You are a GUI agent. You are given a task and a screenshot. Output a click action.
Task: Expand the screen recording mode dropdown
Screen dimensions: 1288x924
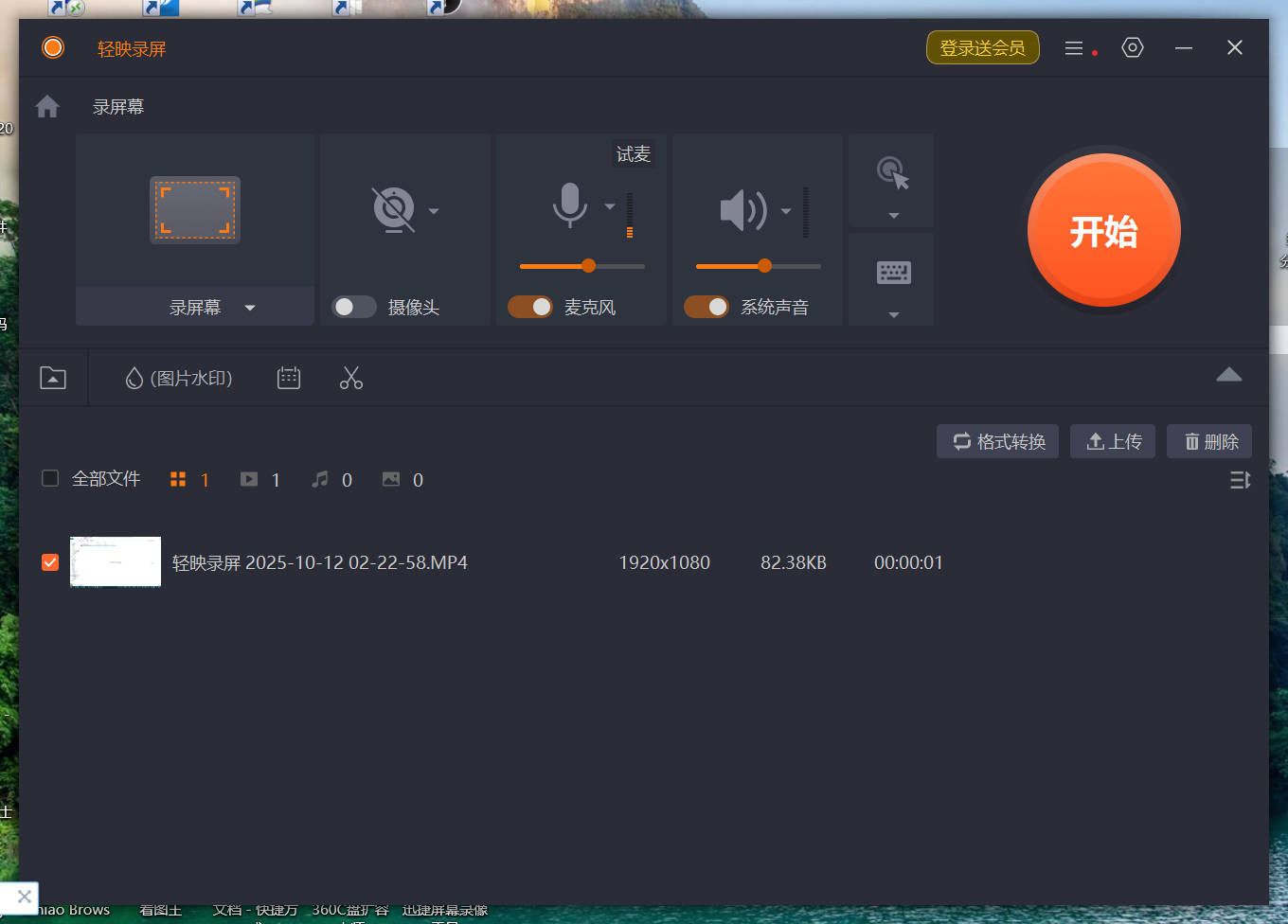pos(250,308)
